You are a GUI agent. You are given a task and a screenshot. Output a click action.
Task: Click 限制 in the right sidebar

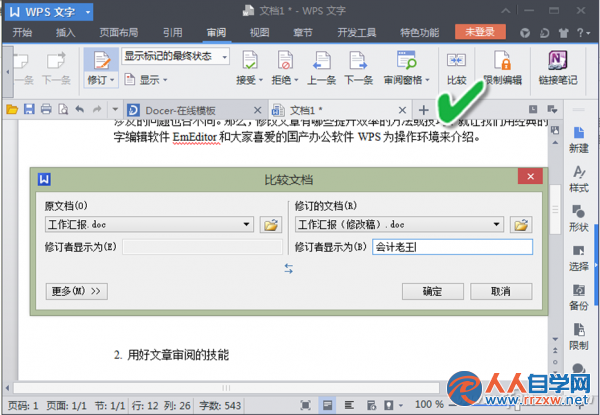click(x=579, y=337)
